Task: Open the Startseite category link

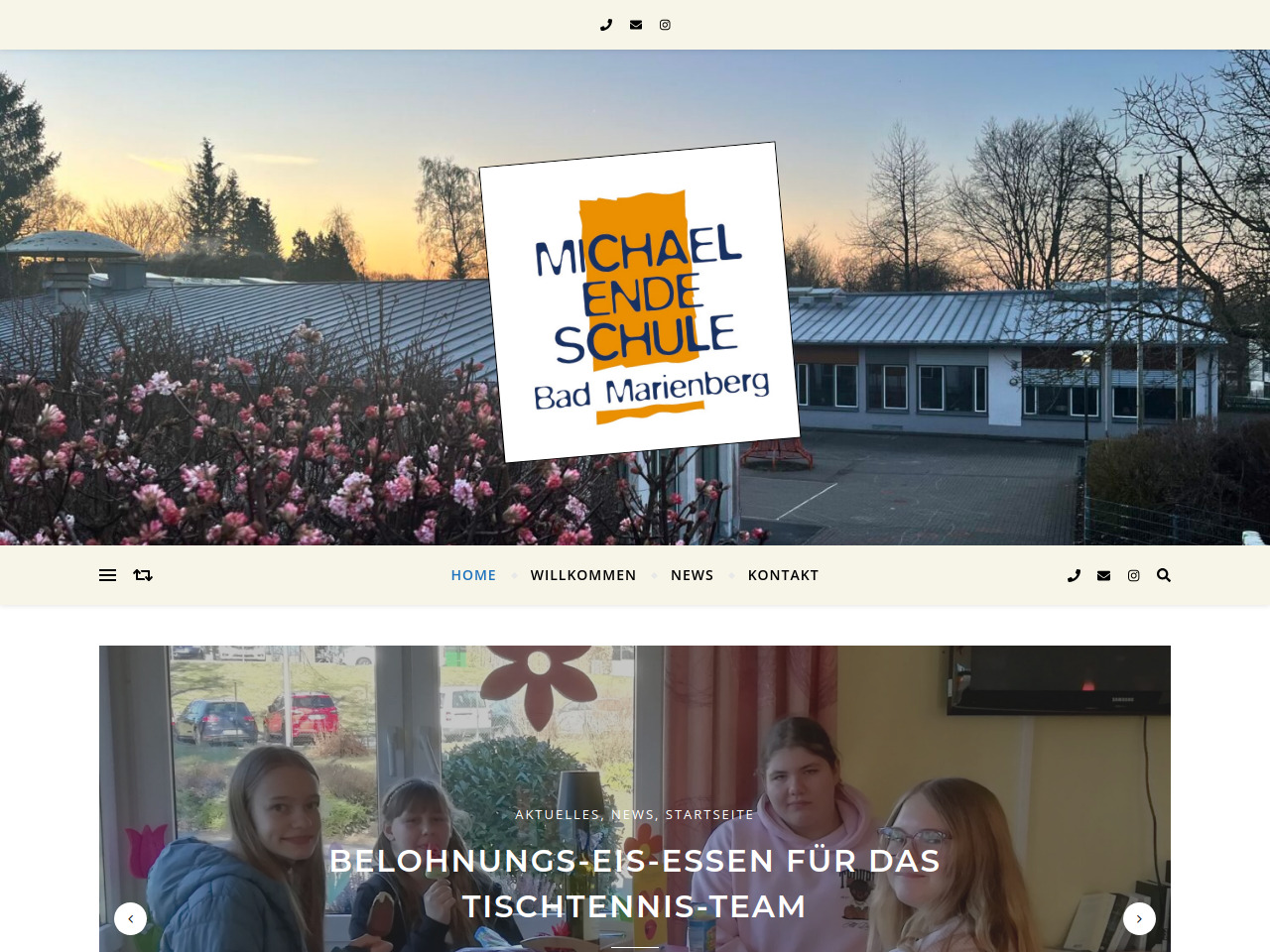Action: (x=709, y=814)
